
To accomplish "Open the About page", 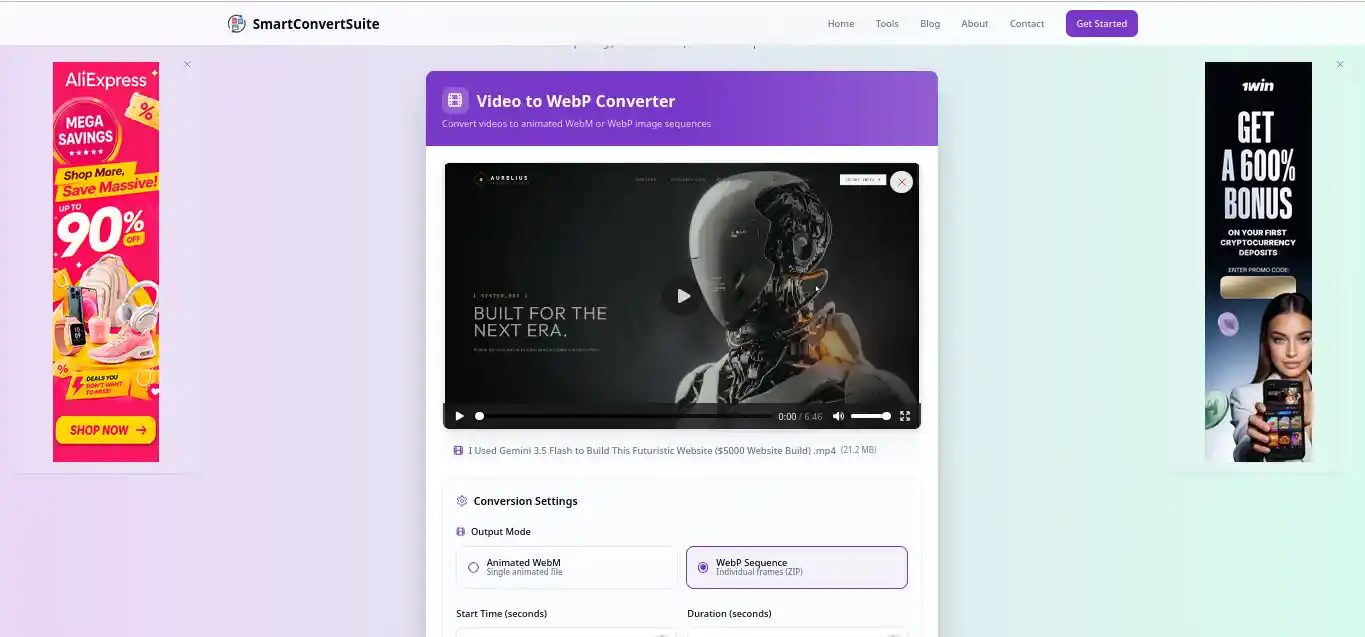I will click(x=975, y=24).
